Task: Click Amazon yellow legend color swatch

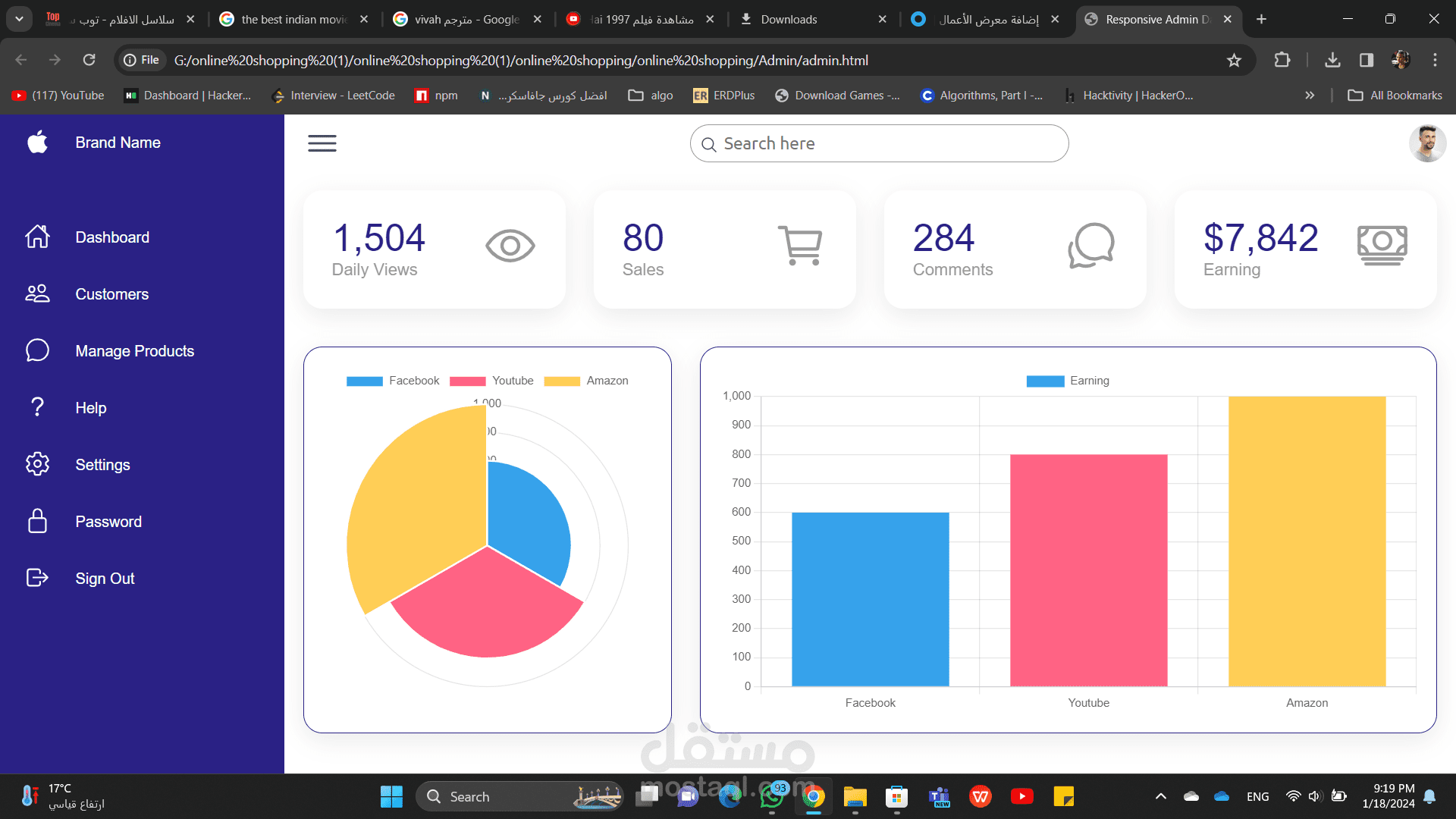Action: (x=562, y=381)
